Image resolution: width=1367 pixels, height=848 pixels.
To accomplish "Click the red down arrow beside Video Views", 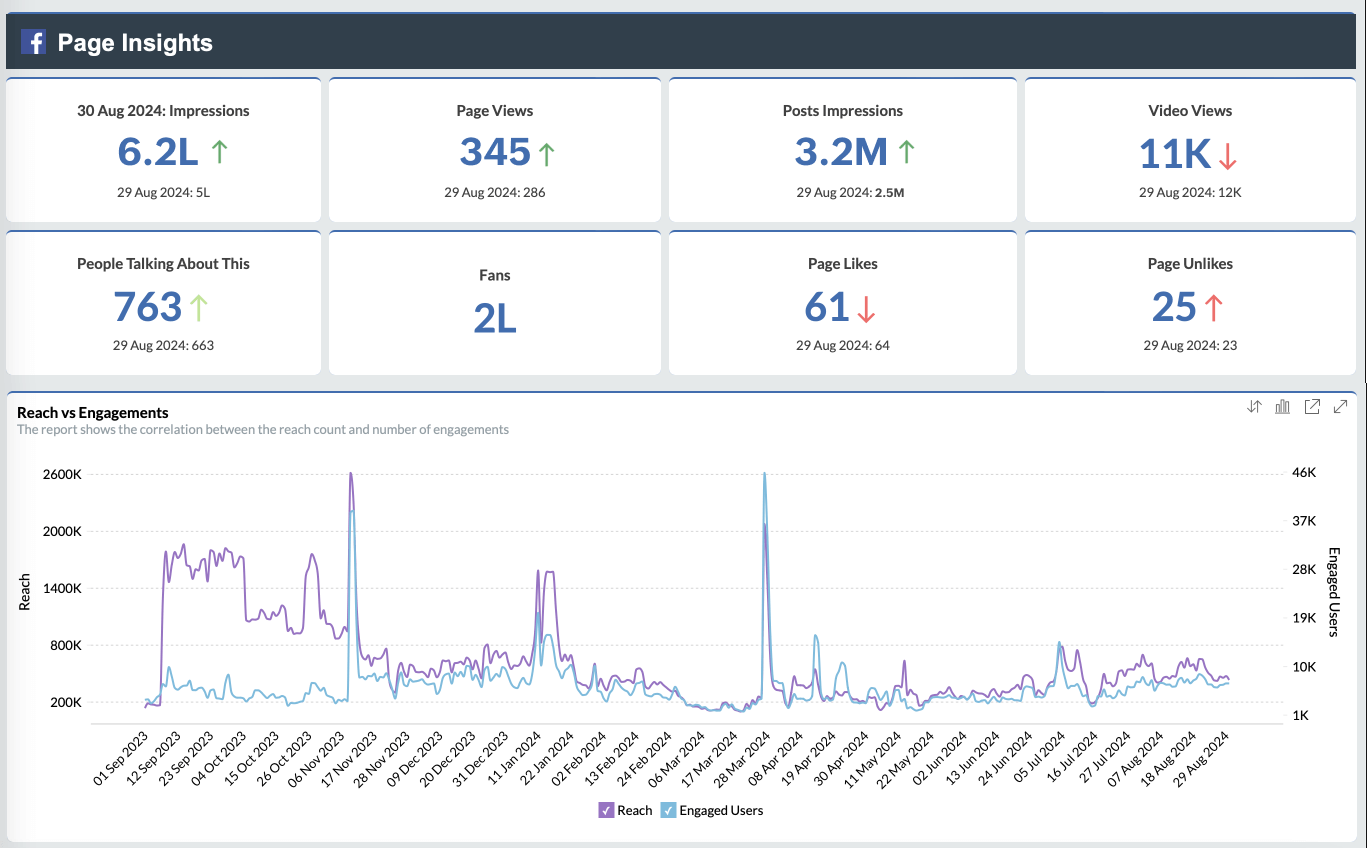I will (x=1229, y=154).
